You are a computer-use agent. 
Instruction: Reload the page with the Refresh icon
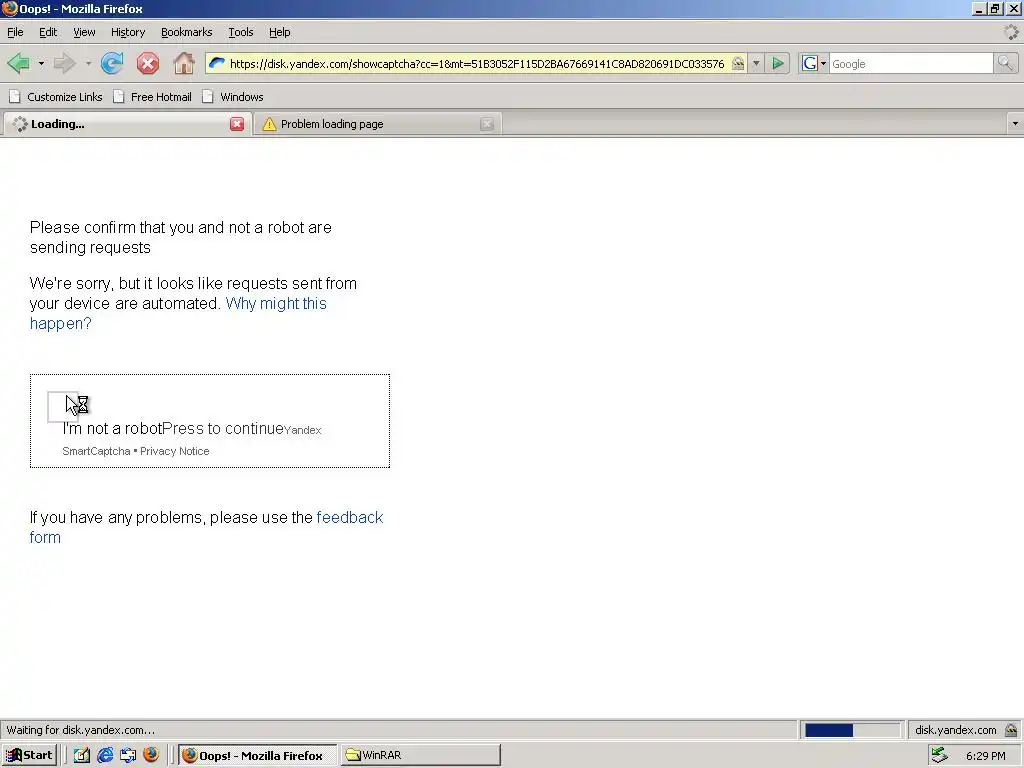click(x=112, y=63)
